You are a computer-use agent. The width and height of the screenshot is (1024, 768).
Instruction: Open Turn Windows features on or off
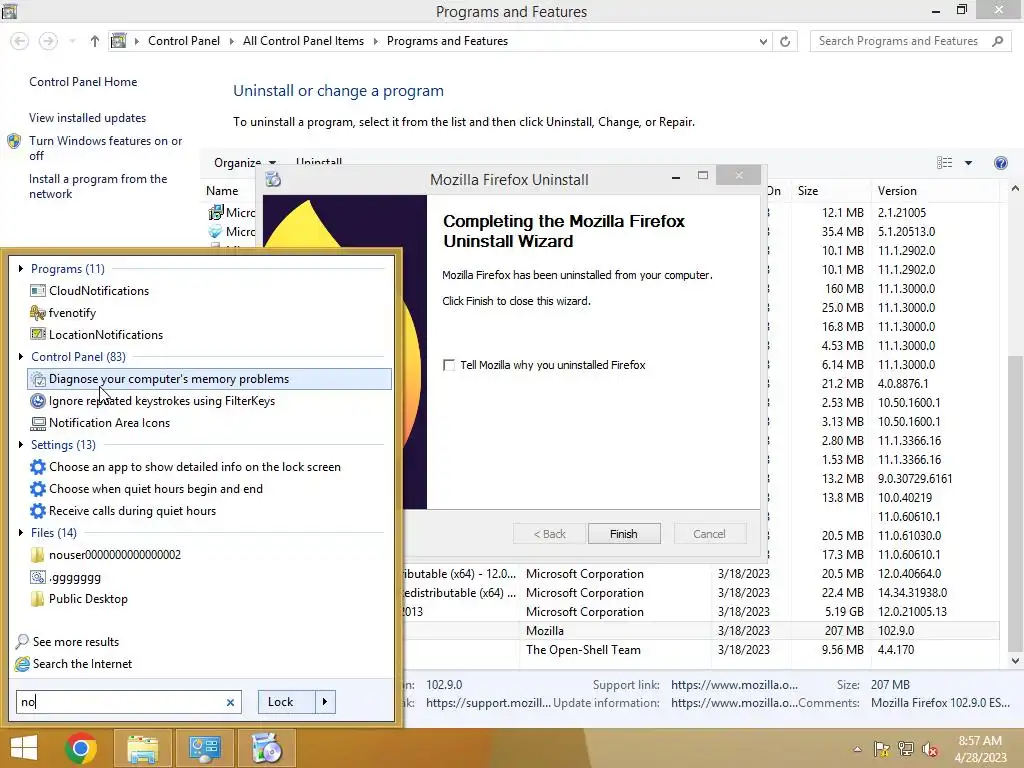point(105,148)
